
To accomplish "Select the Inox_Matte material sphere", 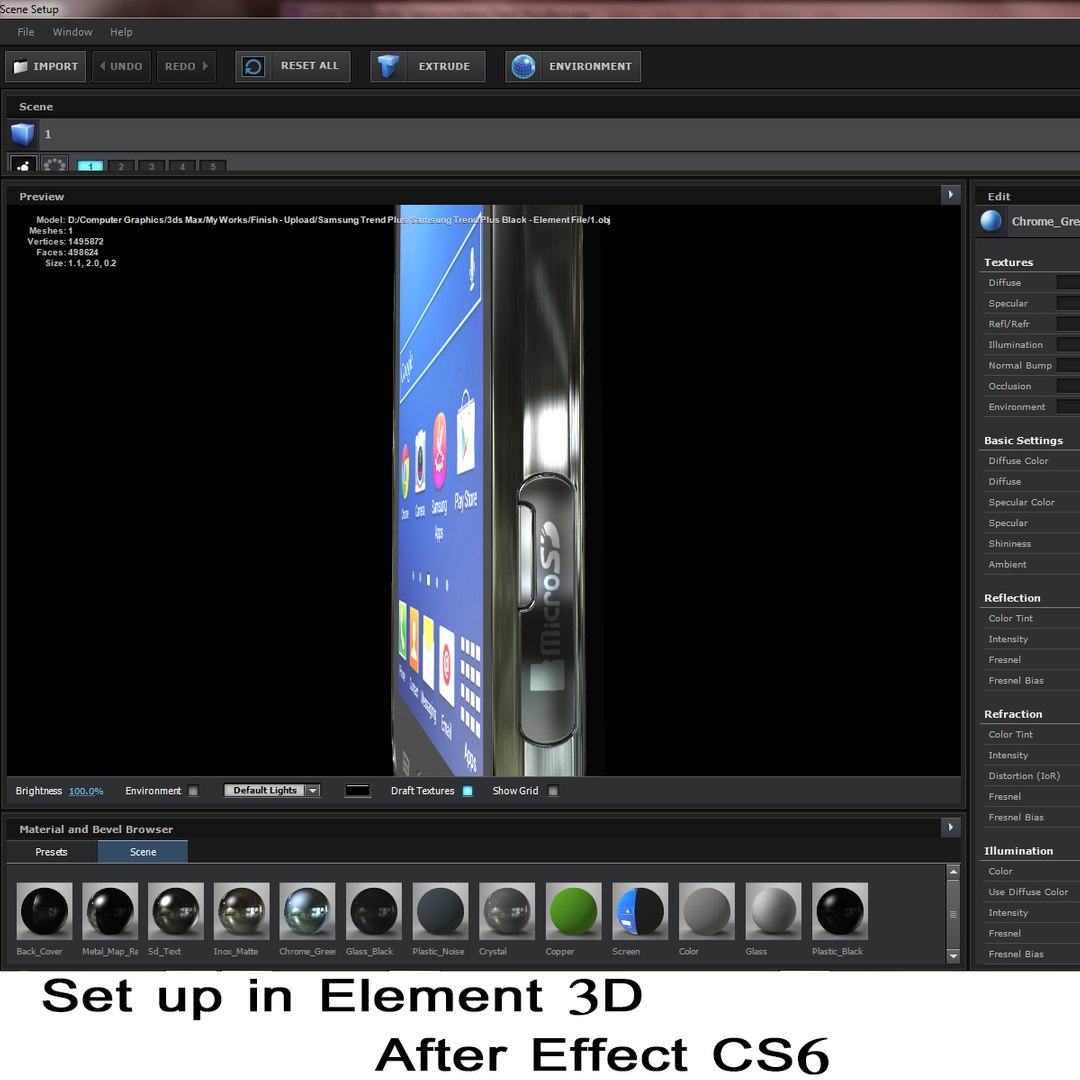I will (242, 911).
